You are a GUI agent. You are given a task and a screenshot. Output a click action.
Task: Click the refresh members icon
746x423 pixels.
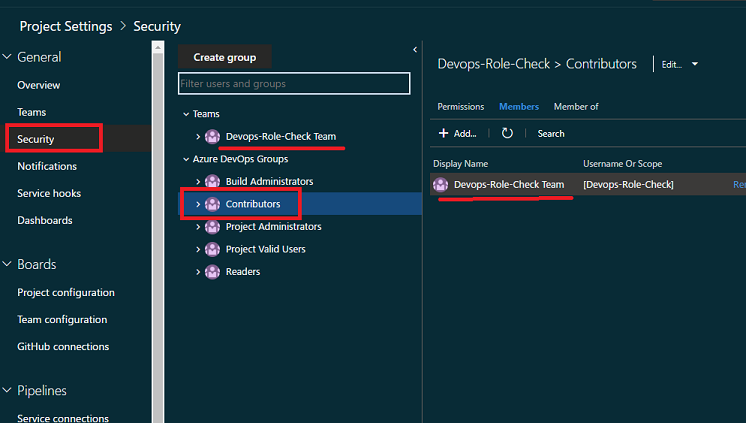click(x=507, y=133)
